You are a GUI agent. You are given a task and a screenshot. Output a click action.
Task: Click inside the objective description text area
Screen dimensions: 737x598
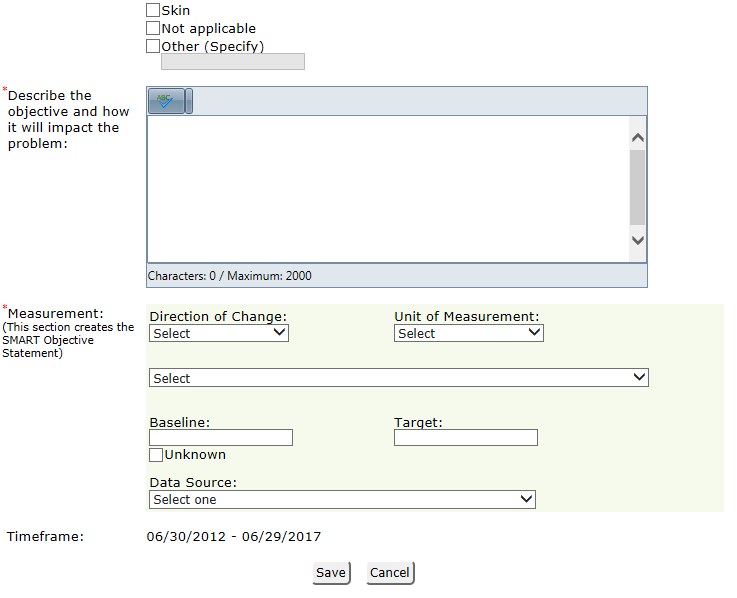[x=389, y=189]
